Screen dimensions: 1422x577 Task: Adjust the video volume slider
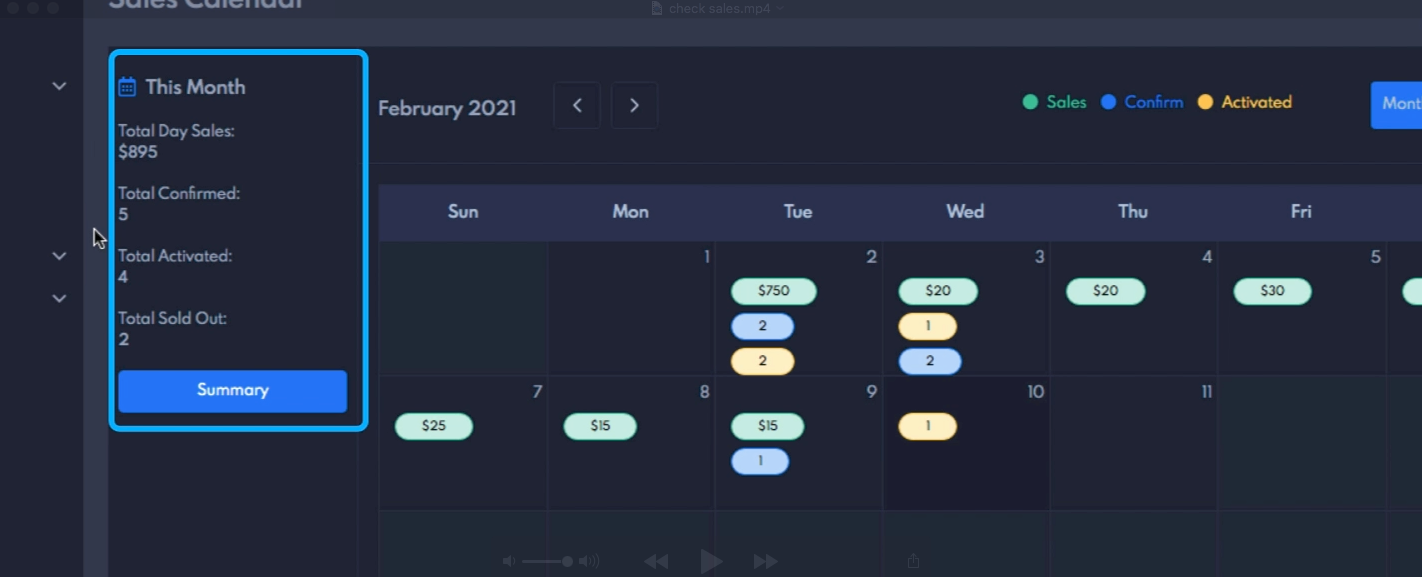(x=547, y=561)
